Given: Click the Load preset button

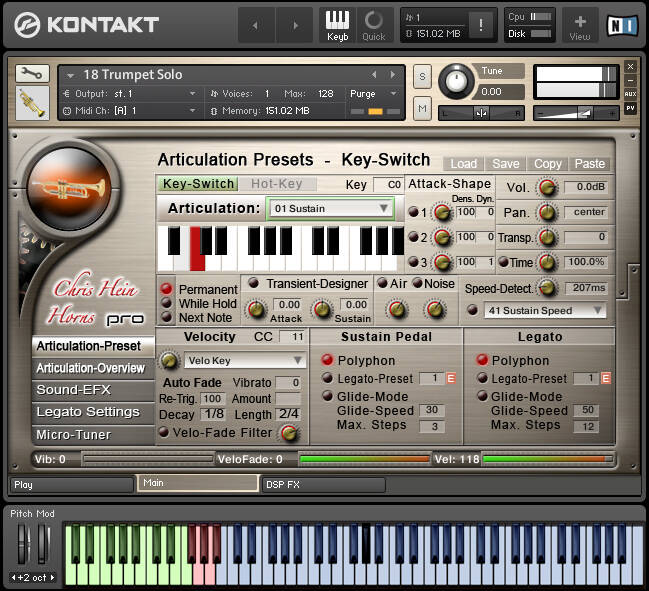Looking at the screenshot, I should click(463, 164).
